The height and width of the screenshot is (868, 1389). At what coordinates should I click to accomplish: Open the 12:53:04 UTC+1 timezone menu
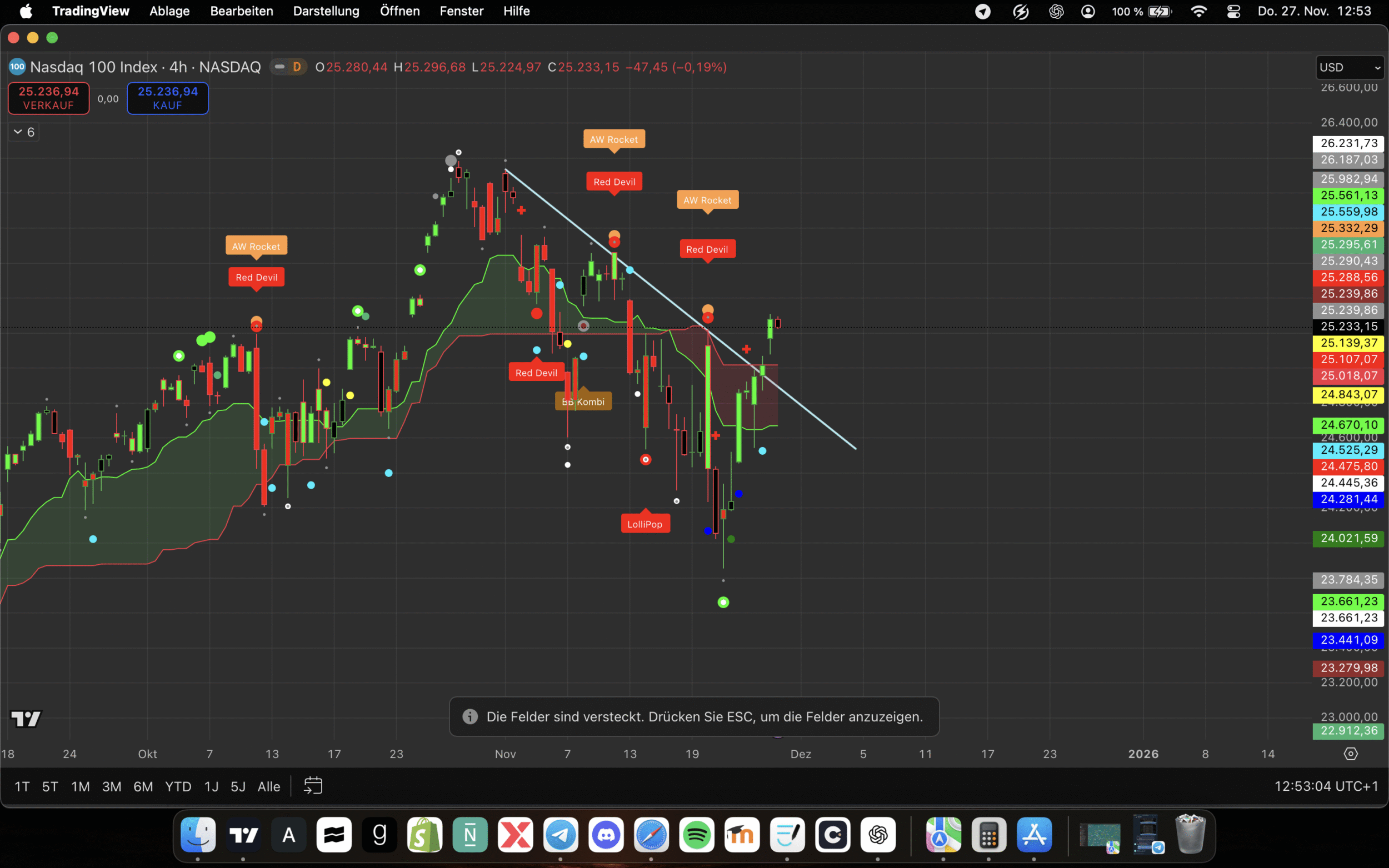[1326, 786]
